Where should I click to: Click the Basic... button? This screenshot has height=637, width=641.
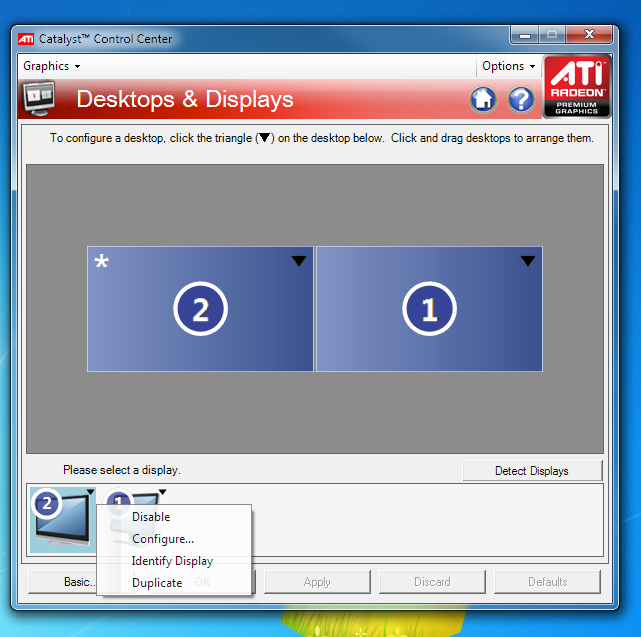pos(63,582)
